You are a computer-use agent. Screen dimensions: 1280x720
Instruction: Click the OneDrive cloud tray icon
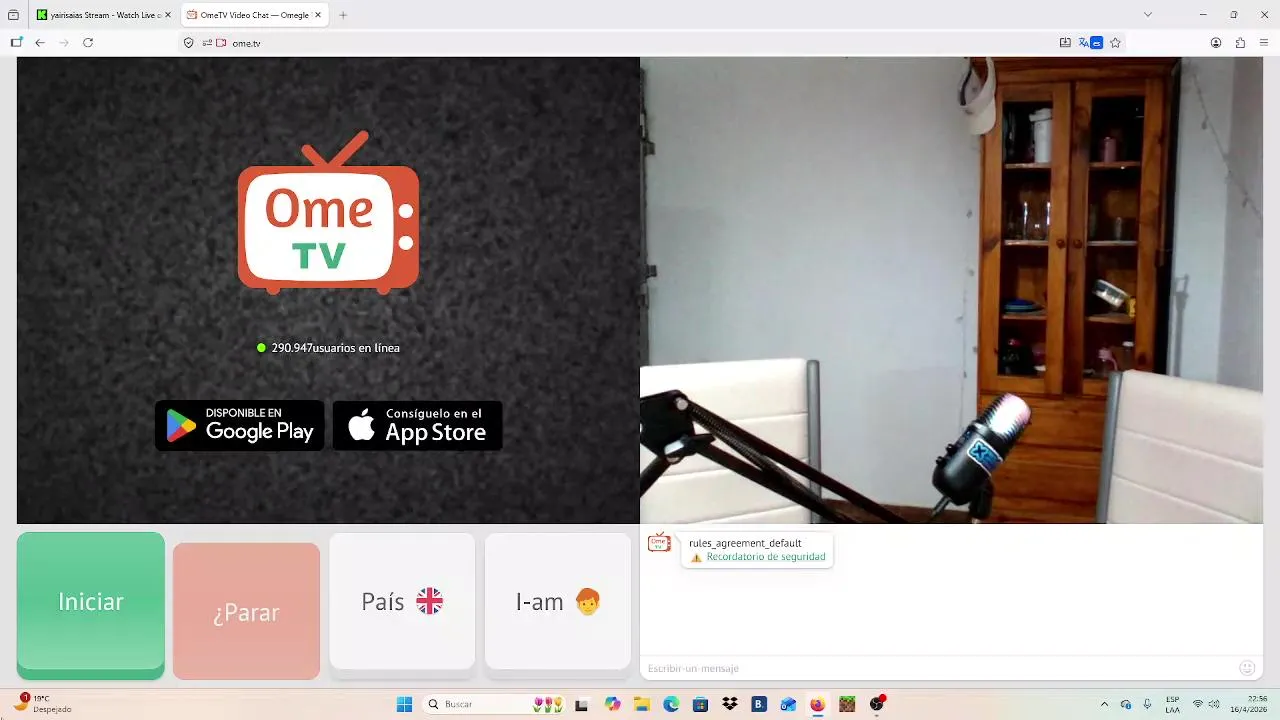[1126, 704]
